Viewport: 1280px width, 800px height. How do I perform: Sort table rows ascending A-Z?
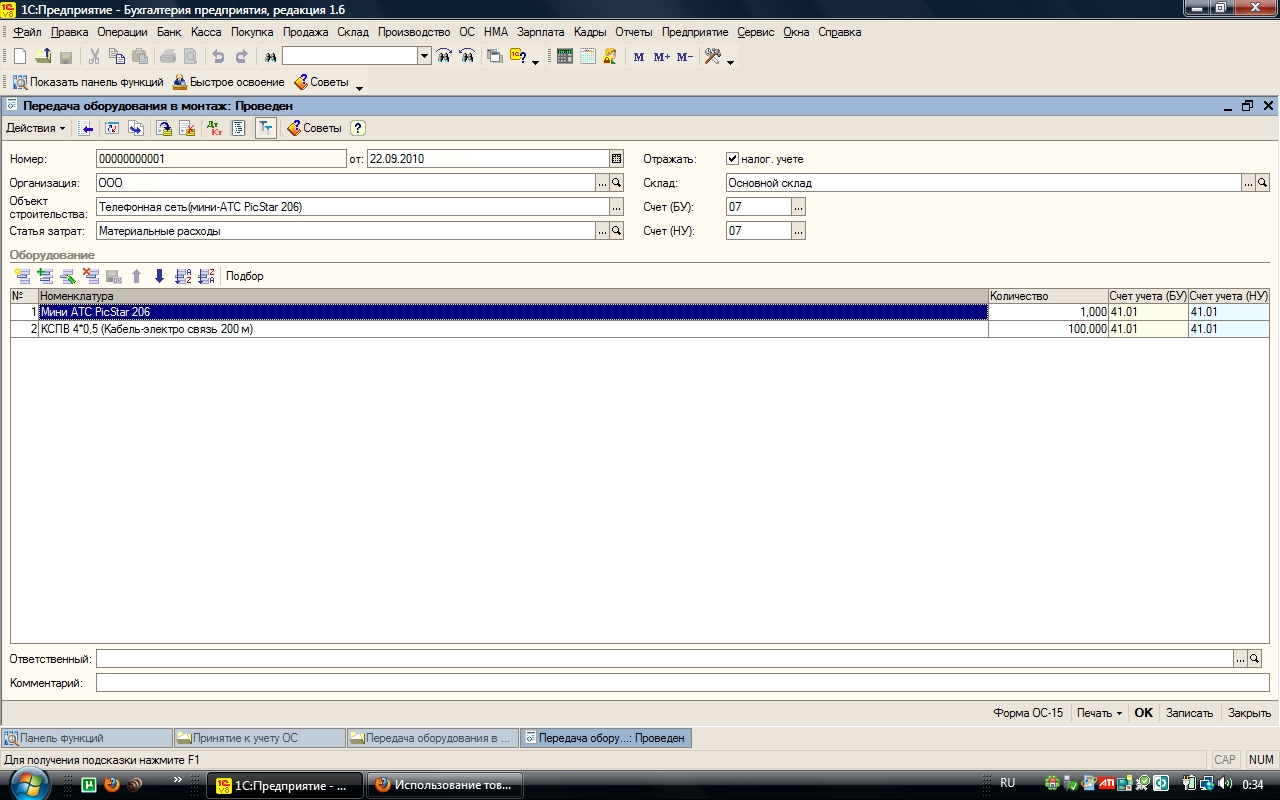coord(182,276)
